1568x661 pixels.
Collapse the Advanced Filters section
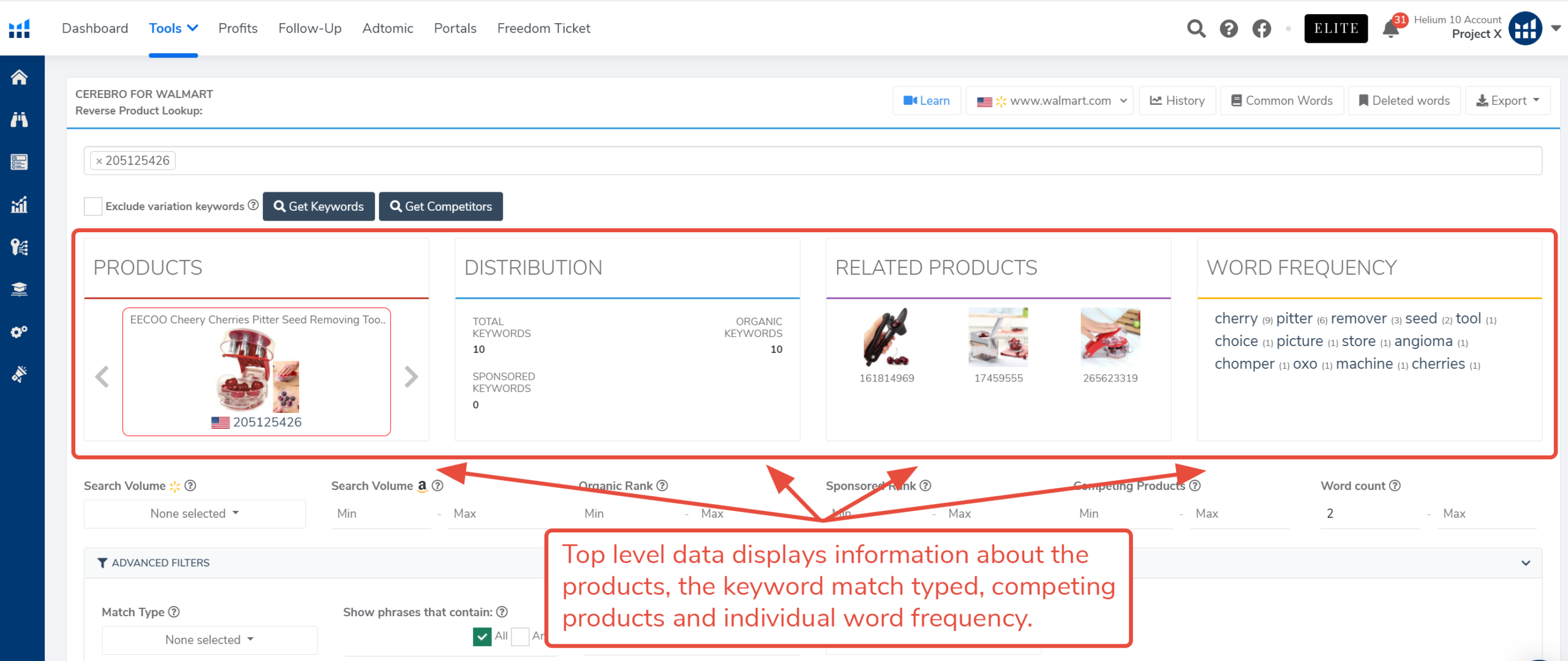1525,563
